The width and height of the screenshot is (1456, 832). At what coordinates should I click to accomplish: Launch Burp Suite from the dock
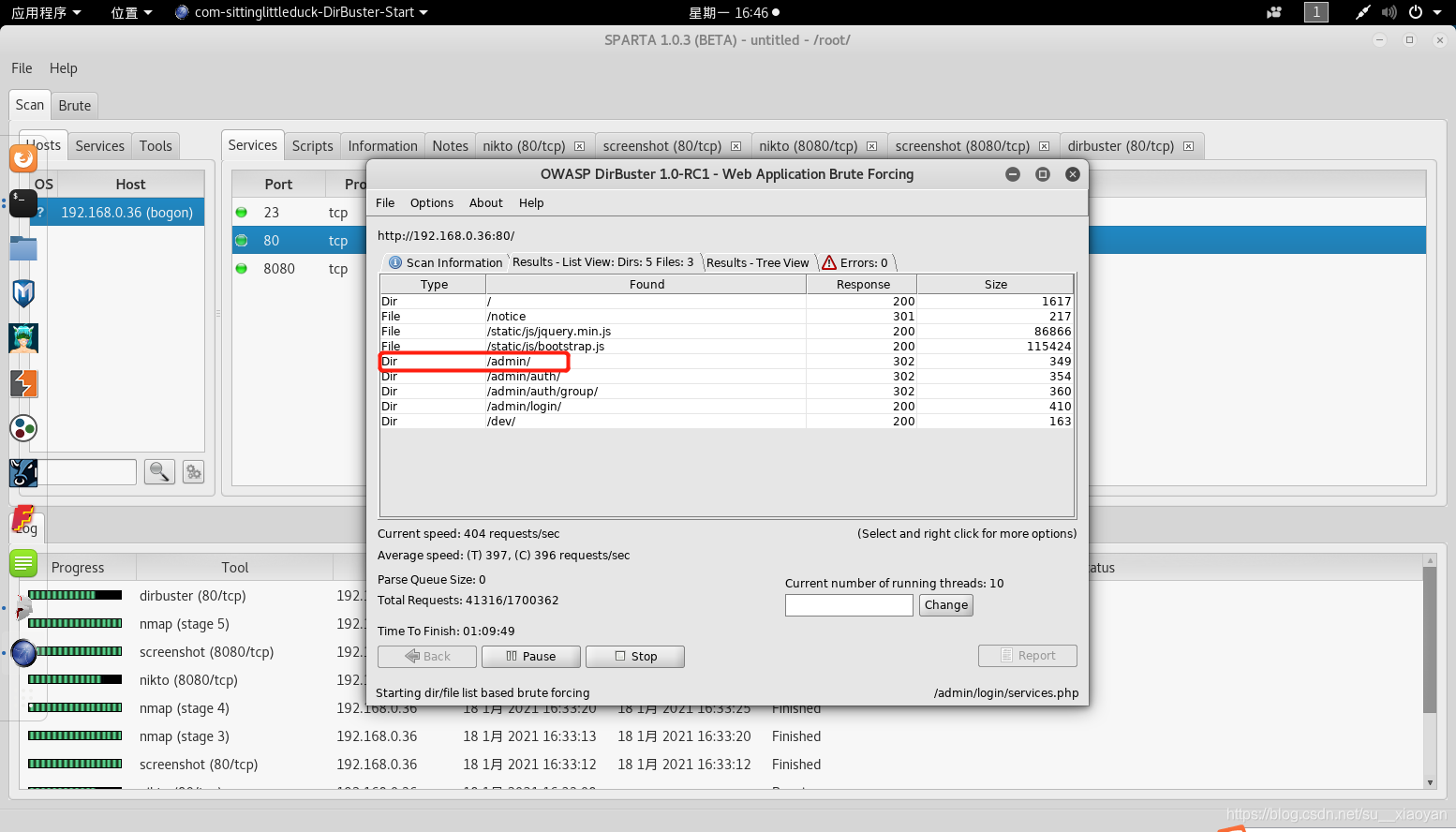[23, 383]
